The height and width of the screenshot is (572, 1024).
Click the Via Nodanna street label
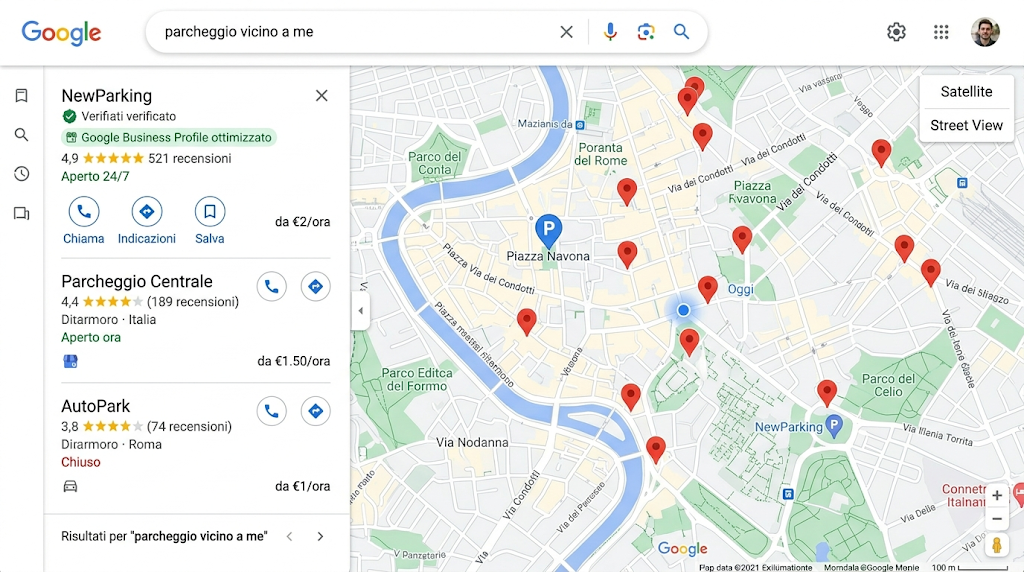(x=472, y=443)
